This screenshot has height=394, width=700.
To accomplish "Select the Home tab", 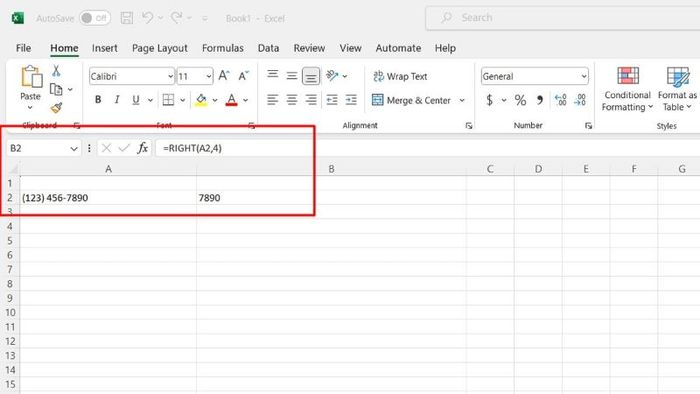I will [64, 48].
